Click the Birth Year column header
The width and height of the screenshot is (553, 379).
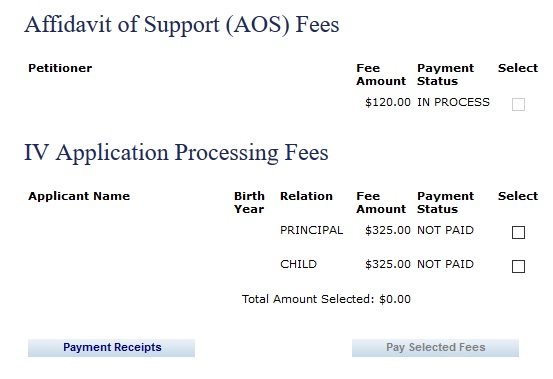tap(249, 202)
